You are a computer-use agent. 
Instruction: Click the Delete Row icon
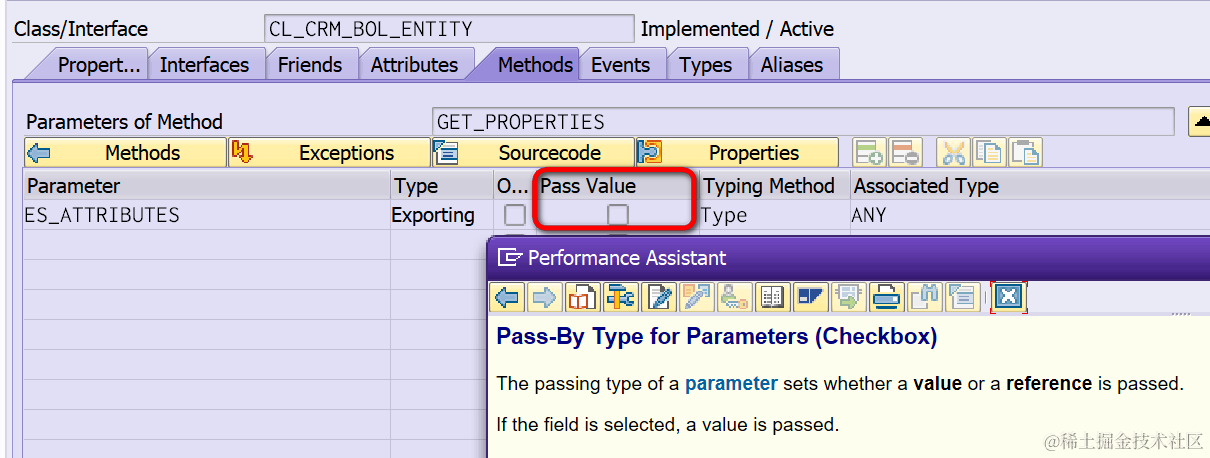point(904,153)
